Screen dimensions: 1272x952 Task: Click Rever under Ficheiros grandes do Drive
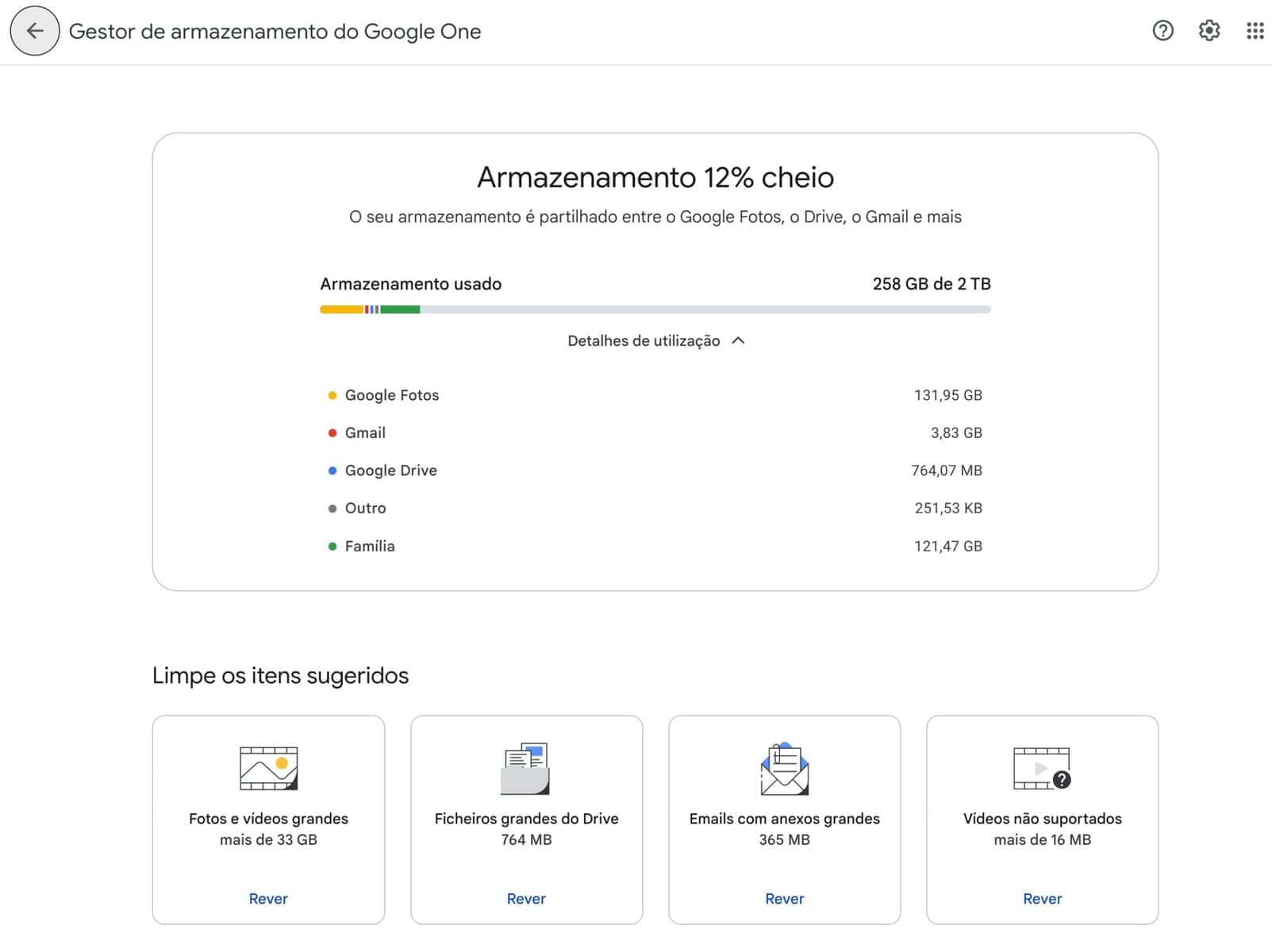click(x=526, y=899)
